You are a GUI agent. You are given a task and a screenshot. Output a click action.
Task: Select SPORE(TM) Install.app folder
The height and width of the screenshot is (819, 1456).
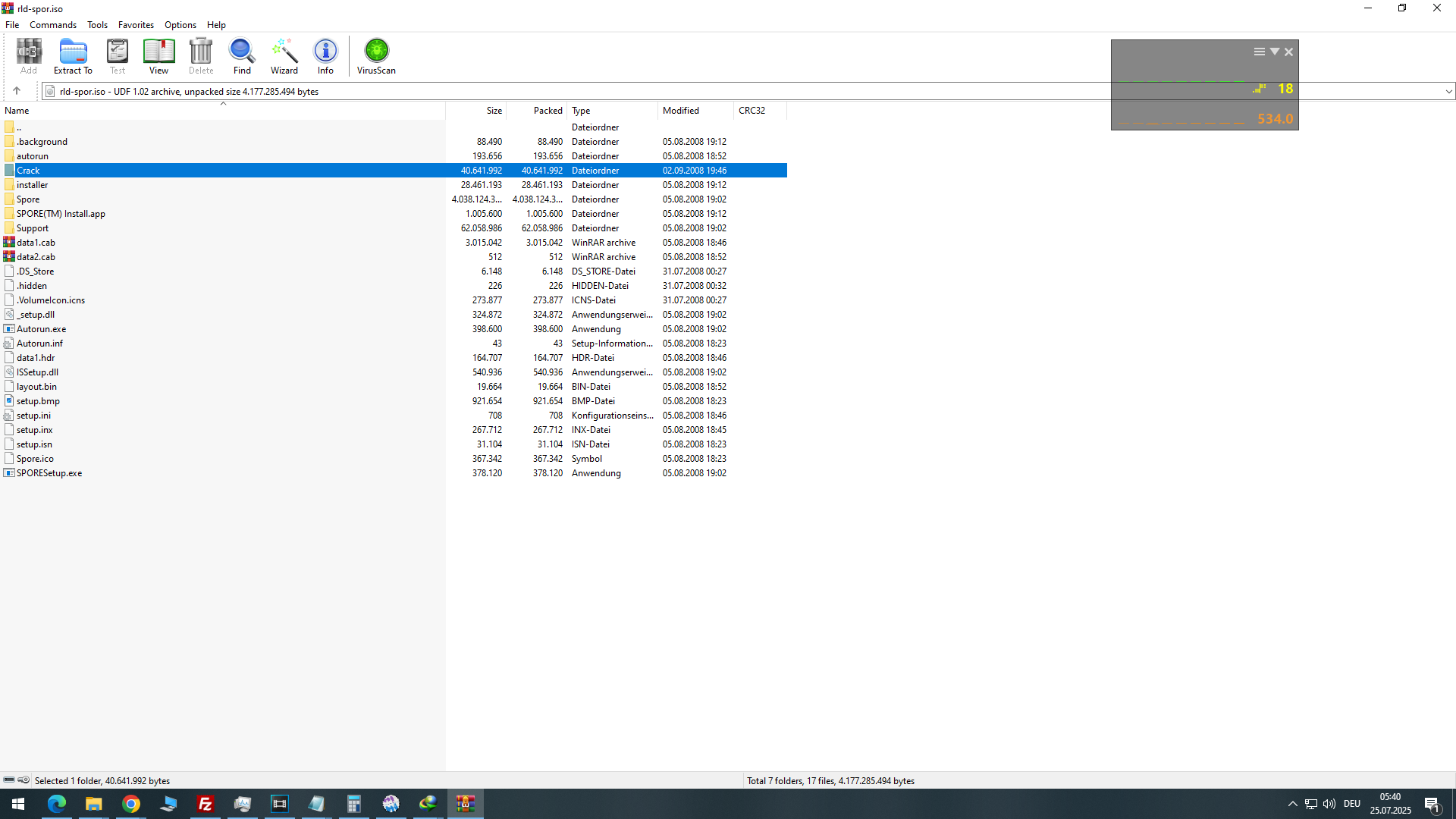[x=394, y=213]
